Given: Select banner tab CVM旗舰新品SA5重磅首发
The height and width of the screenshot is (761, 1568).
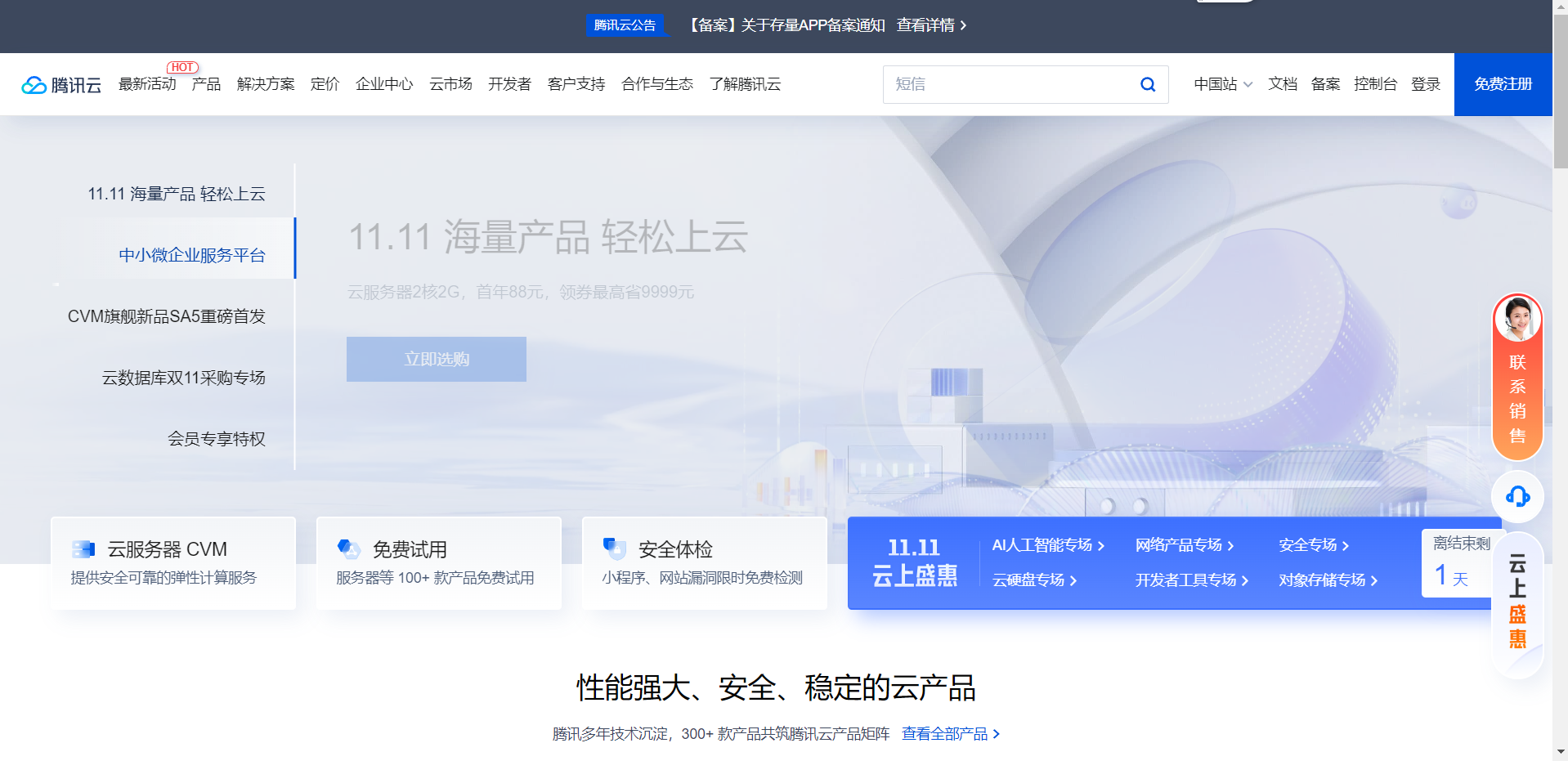Looking at the screenshot, I should pyautogui.click(x=167, y=316).
